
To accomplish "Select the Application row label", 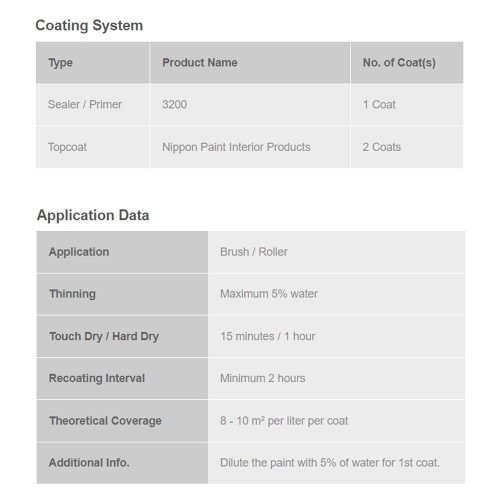I will (x=122, y=252).
